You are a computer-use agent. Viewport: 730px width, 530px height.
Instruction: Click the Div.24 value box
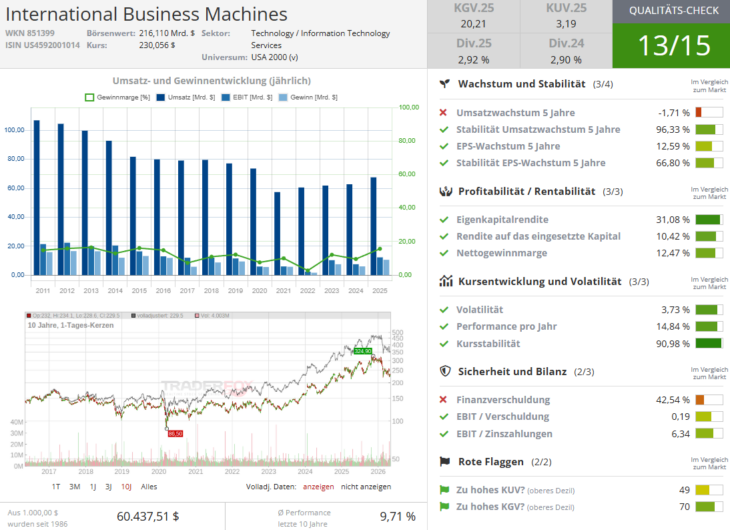pos(566,51)
